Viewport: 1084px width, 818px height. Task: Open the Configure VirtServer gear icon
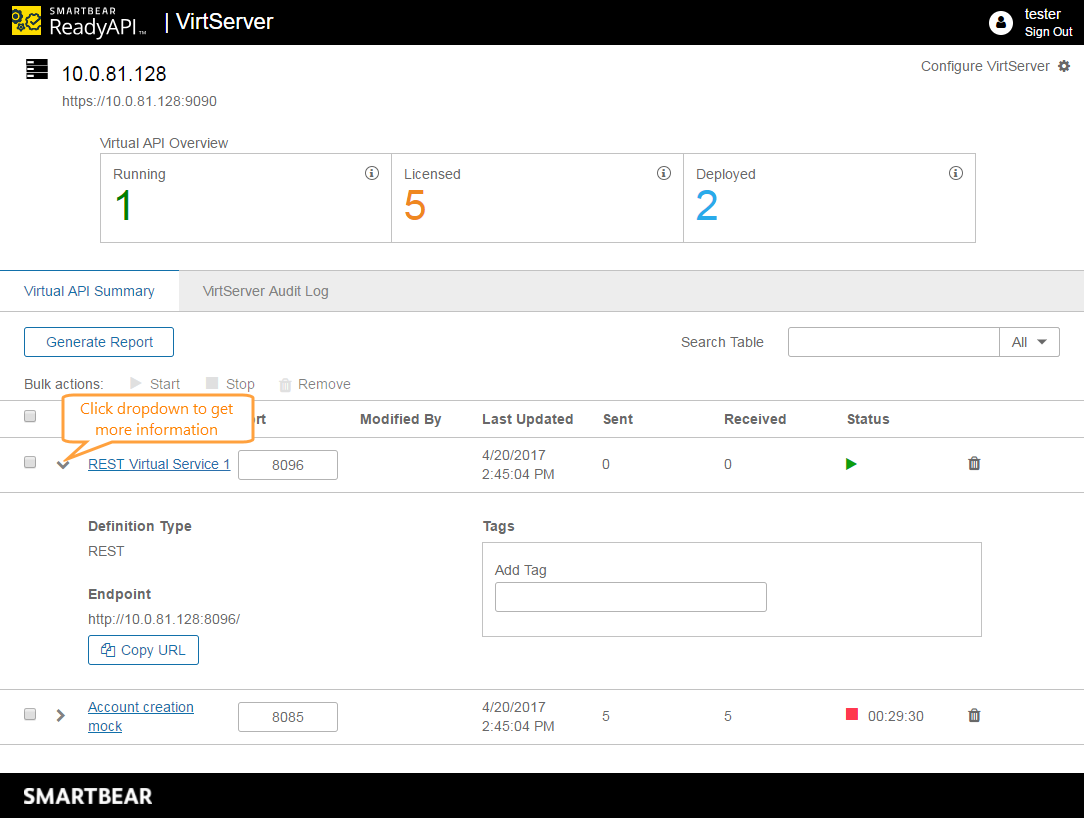(x=1064, y=66)
